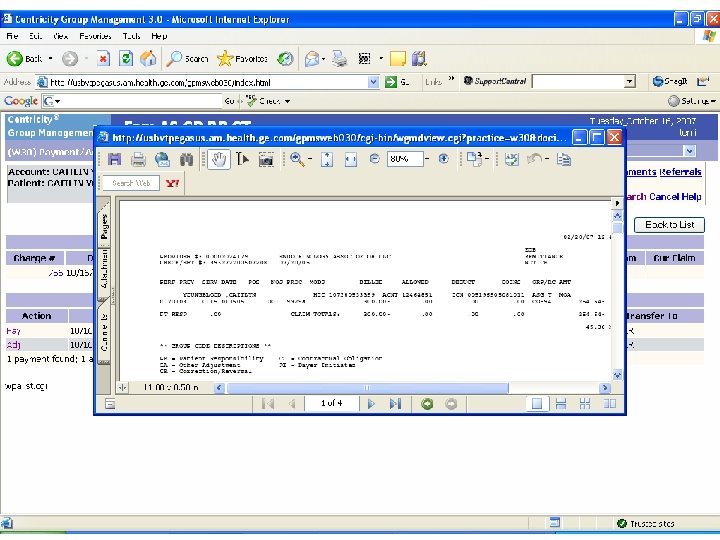This screenshot has width=720, height=540.
Task: Click the zoom percentage field showing 80%
Action: pos(405,159)
